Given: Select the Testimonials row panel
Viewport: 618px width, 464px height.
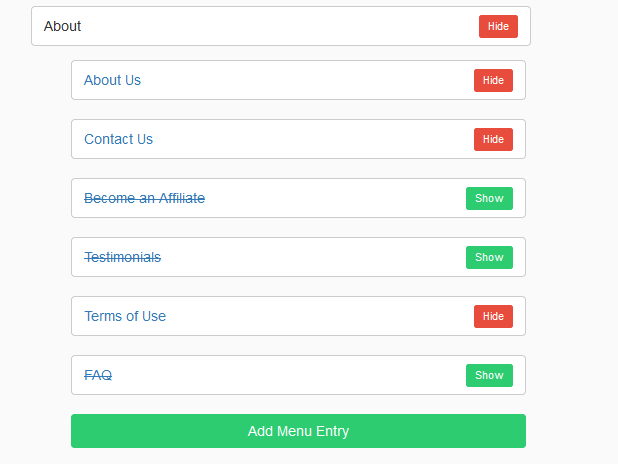Looking at the screenshot, I should point(298,257).
